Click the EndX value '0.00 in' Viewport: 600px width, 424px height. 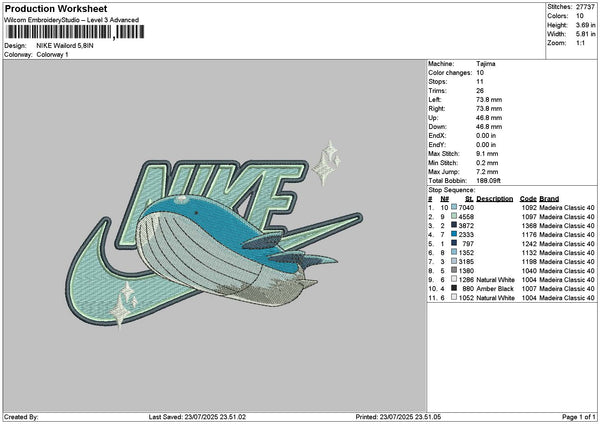coord(486,136)
